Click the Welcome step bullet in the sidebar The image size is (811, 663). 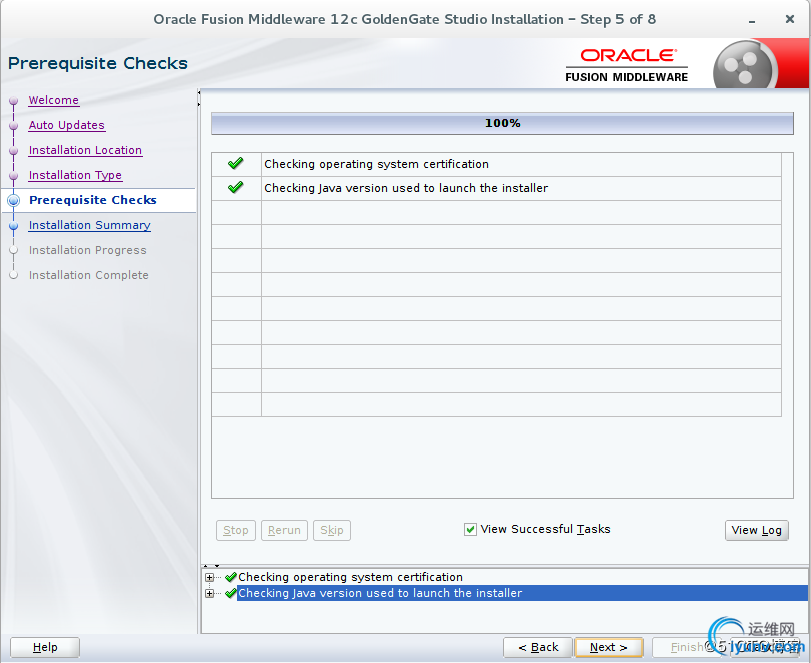tap(14, 100)
